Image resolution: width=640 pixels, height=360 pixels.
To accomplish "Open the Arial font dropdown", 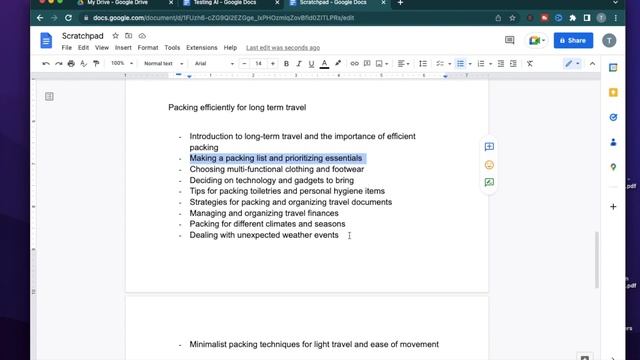I will tap(214, 64).
